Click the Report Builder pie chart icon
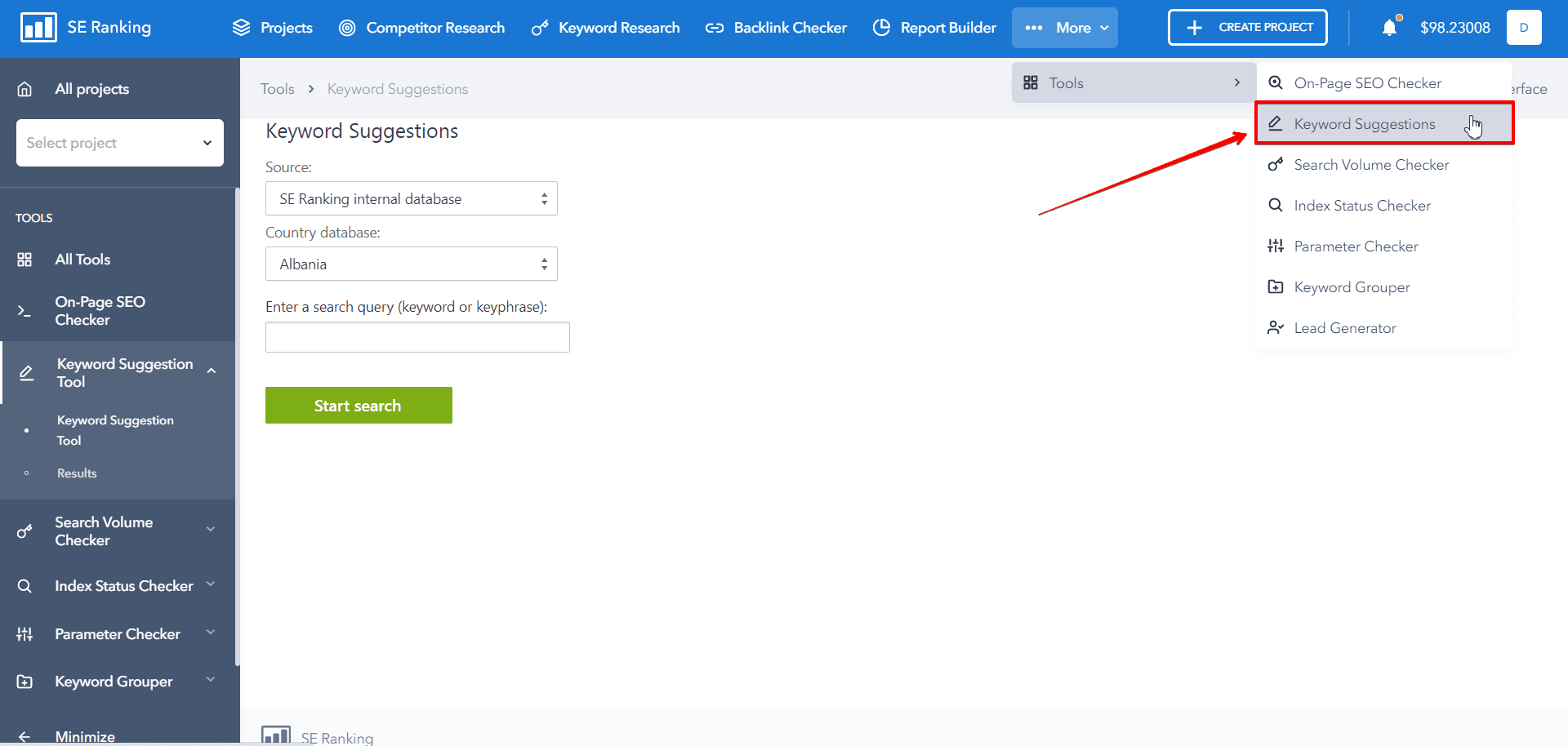The width and height of the screenshot is (1568, 746). tap(881, 28)
